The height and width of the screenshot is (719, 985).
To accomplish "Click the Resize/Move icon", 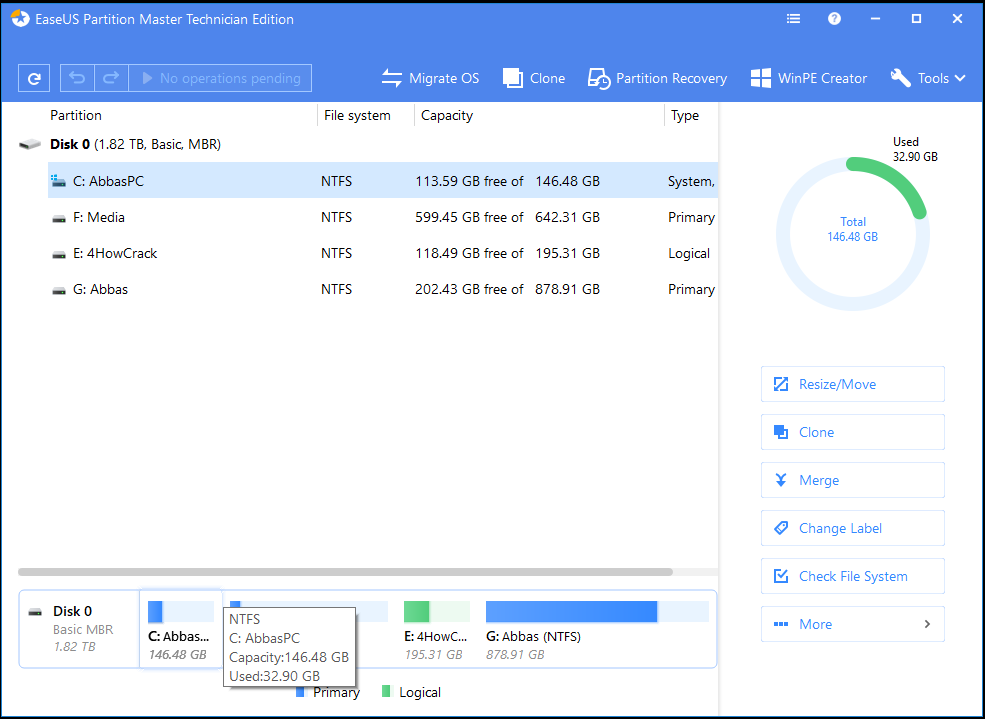I will [x=781, y=384].
